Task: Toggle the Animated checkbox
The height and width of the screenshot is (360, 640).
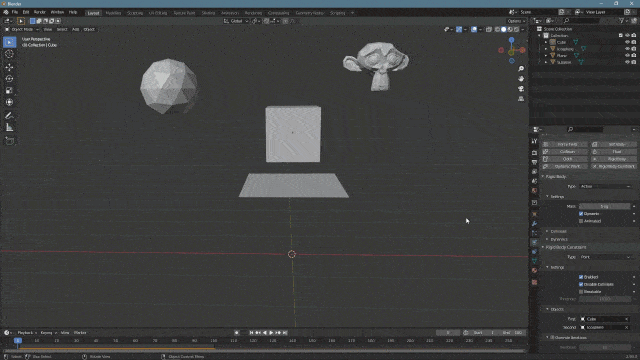Action: coord(581,221)
